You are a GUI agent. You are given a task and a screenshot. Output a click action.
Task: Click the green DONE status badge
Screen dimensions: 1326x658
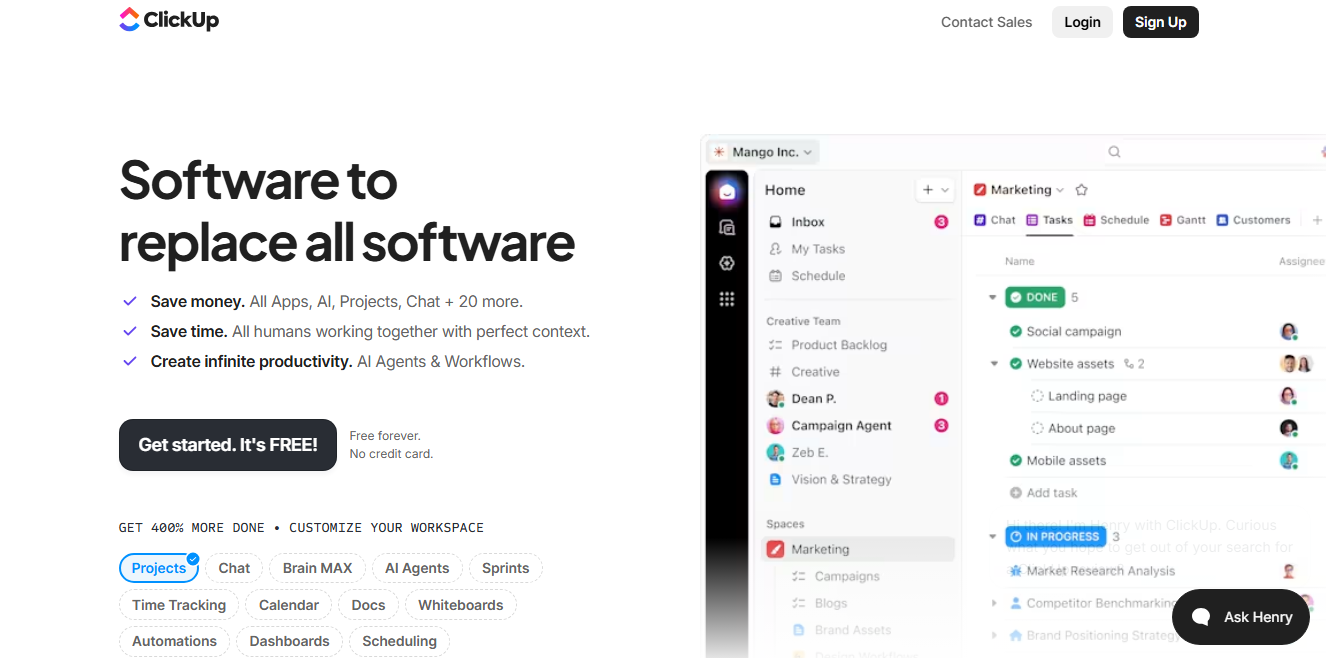tap(1033, 297)
